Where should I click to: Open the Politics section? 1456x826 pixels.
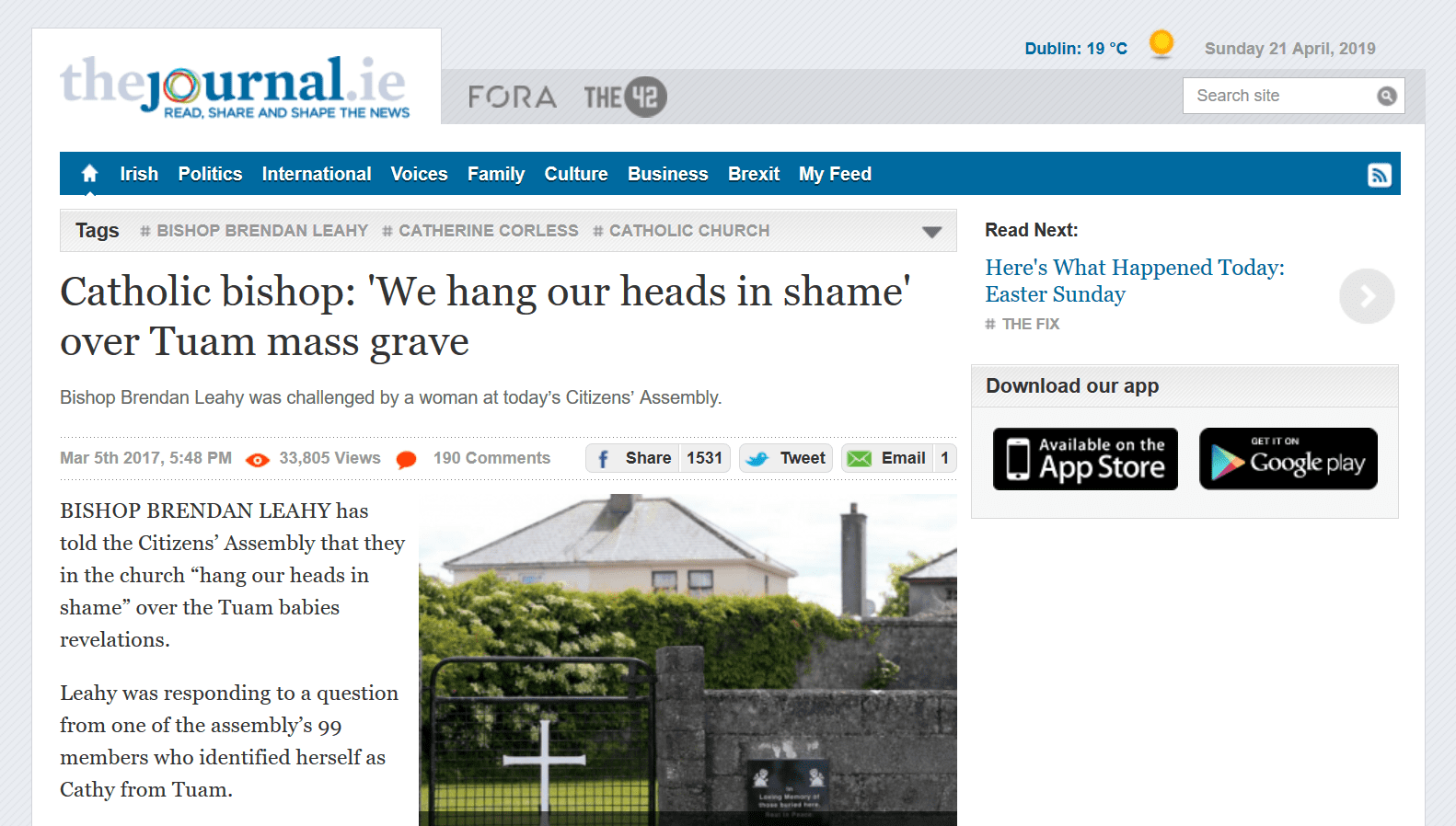pos(210,174)
